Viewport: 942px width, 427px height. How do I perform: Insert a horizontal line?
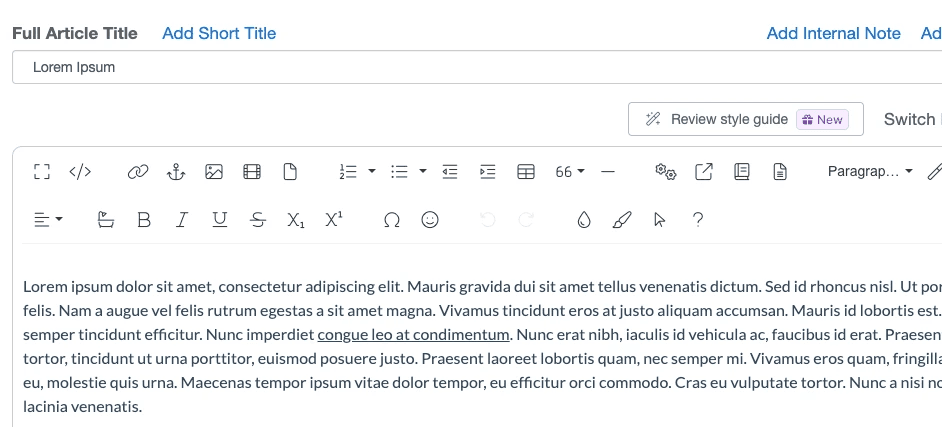[x=608, y=172]
